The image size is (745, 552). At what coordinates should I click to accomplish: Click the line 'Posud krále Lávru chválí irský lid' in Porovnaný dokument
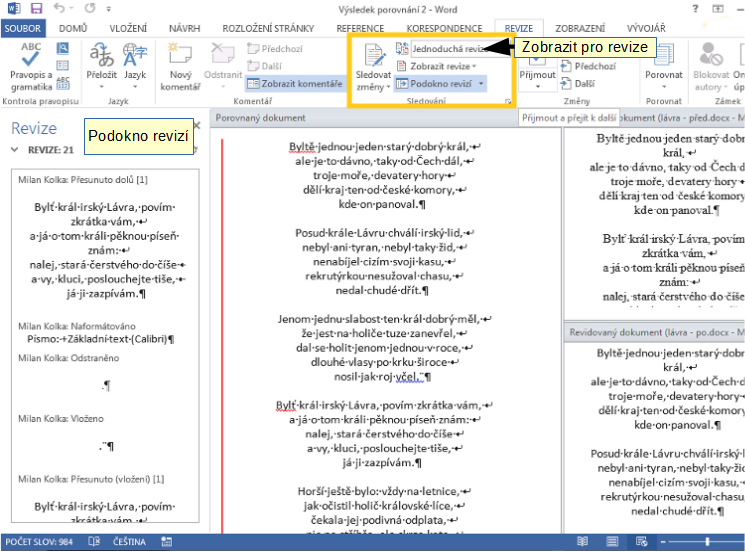(x=385, y=233)
